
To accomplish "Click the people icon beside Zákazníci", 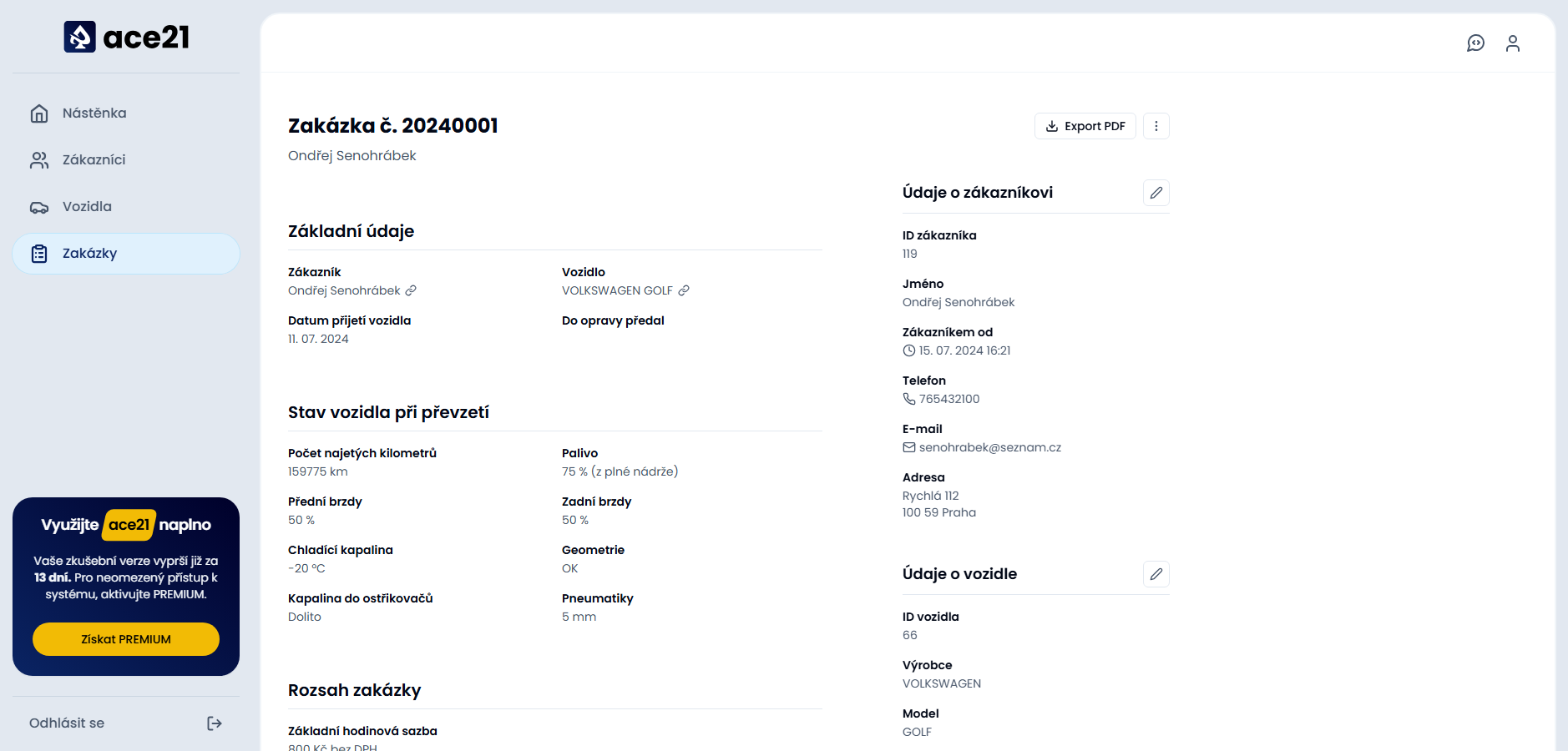I will pyautogui.click(x=39, y=160).
